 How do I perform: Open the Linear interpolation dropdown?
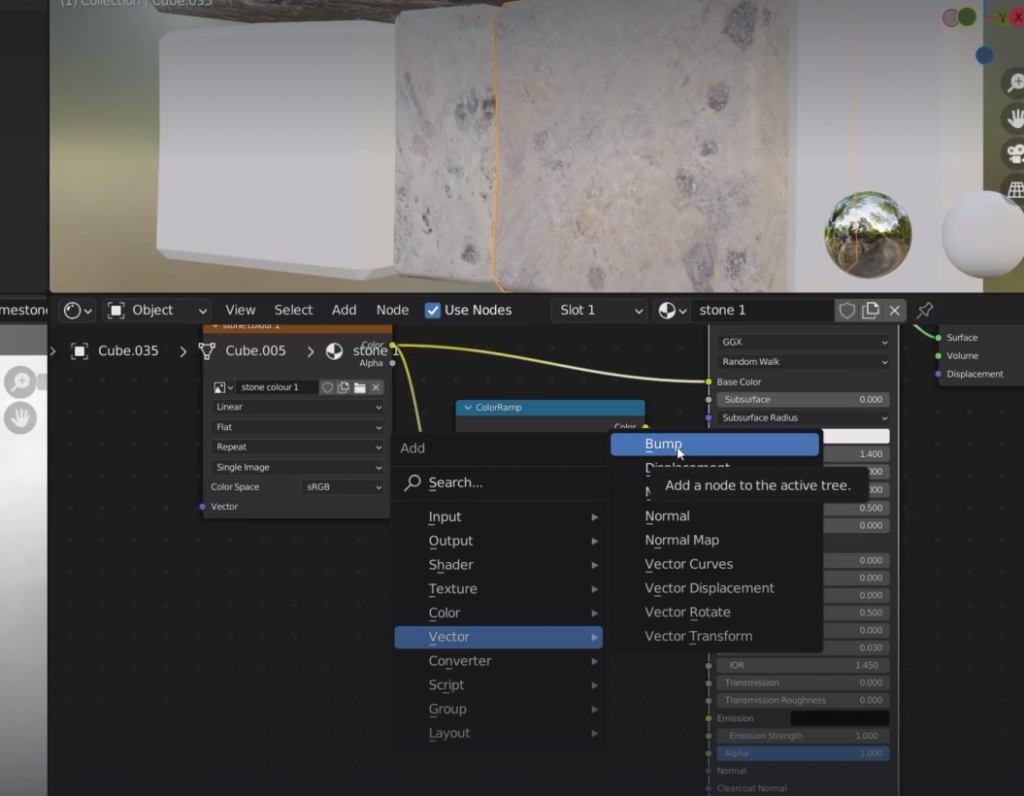[298, 407]
